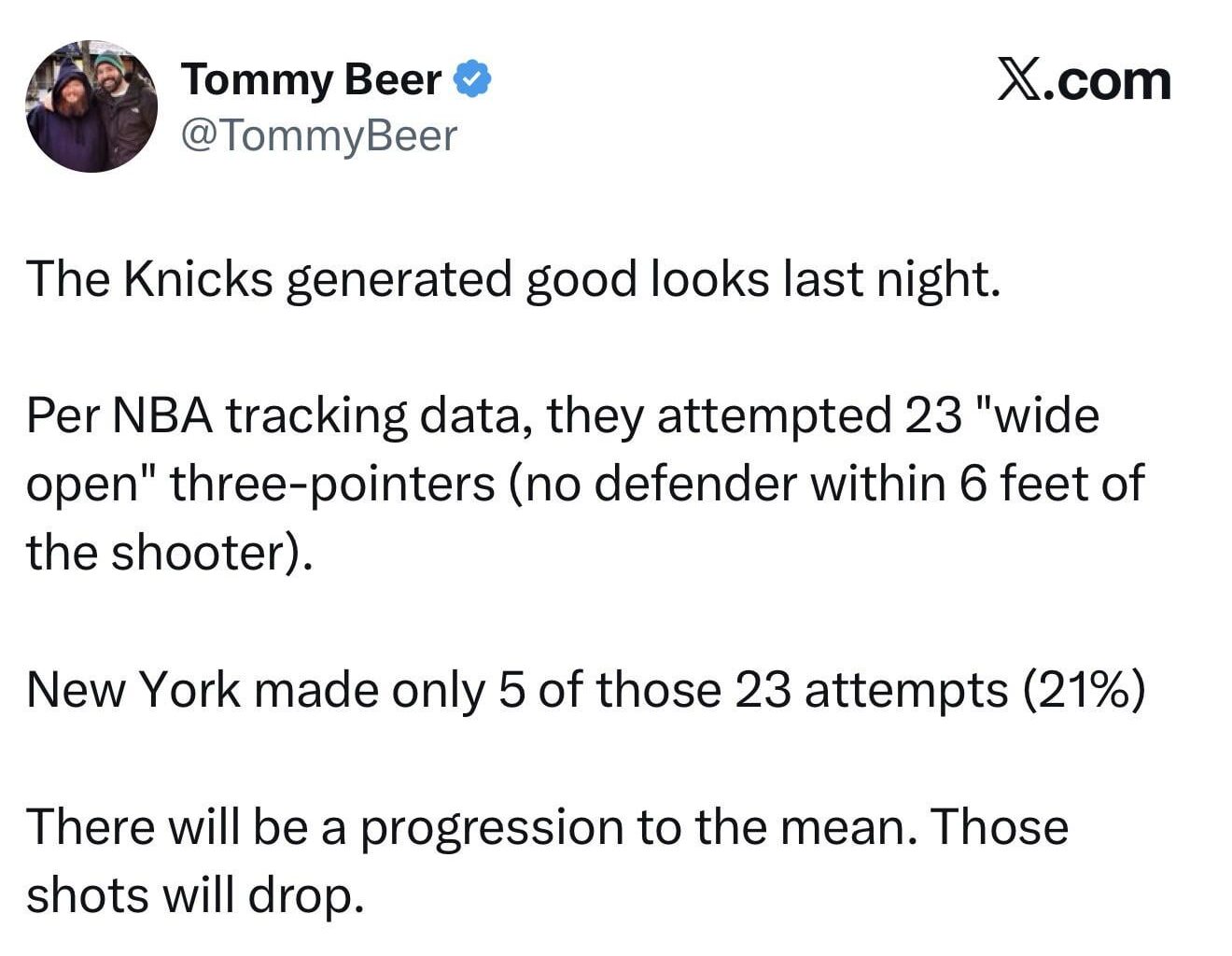Click the display name Tommy Beer

coord(311,80)
